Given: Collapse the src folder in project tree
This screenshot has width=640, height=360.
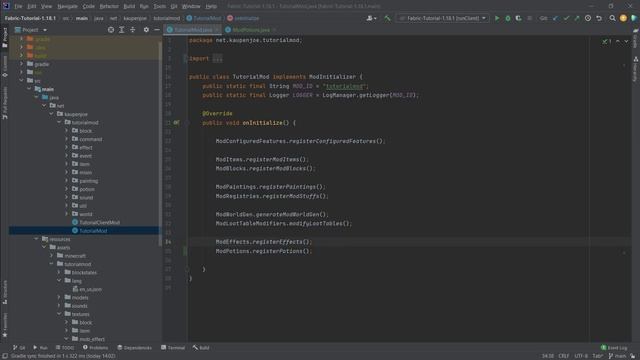Looking at the screenshot, I should [22, 80].
